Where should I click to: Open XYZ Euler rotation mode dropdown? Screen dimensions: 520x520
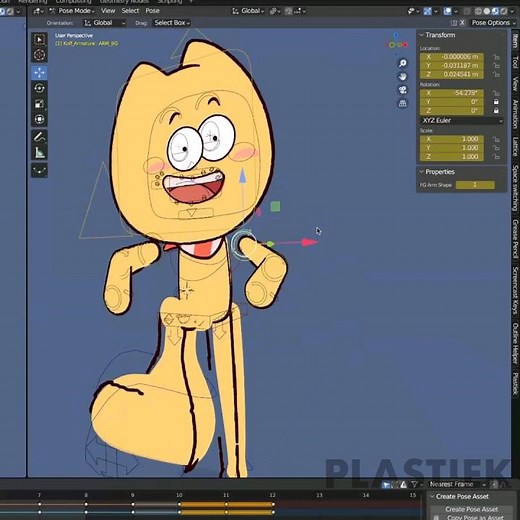(462, 121)
